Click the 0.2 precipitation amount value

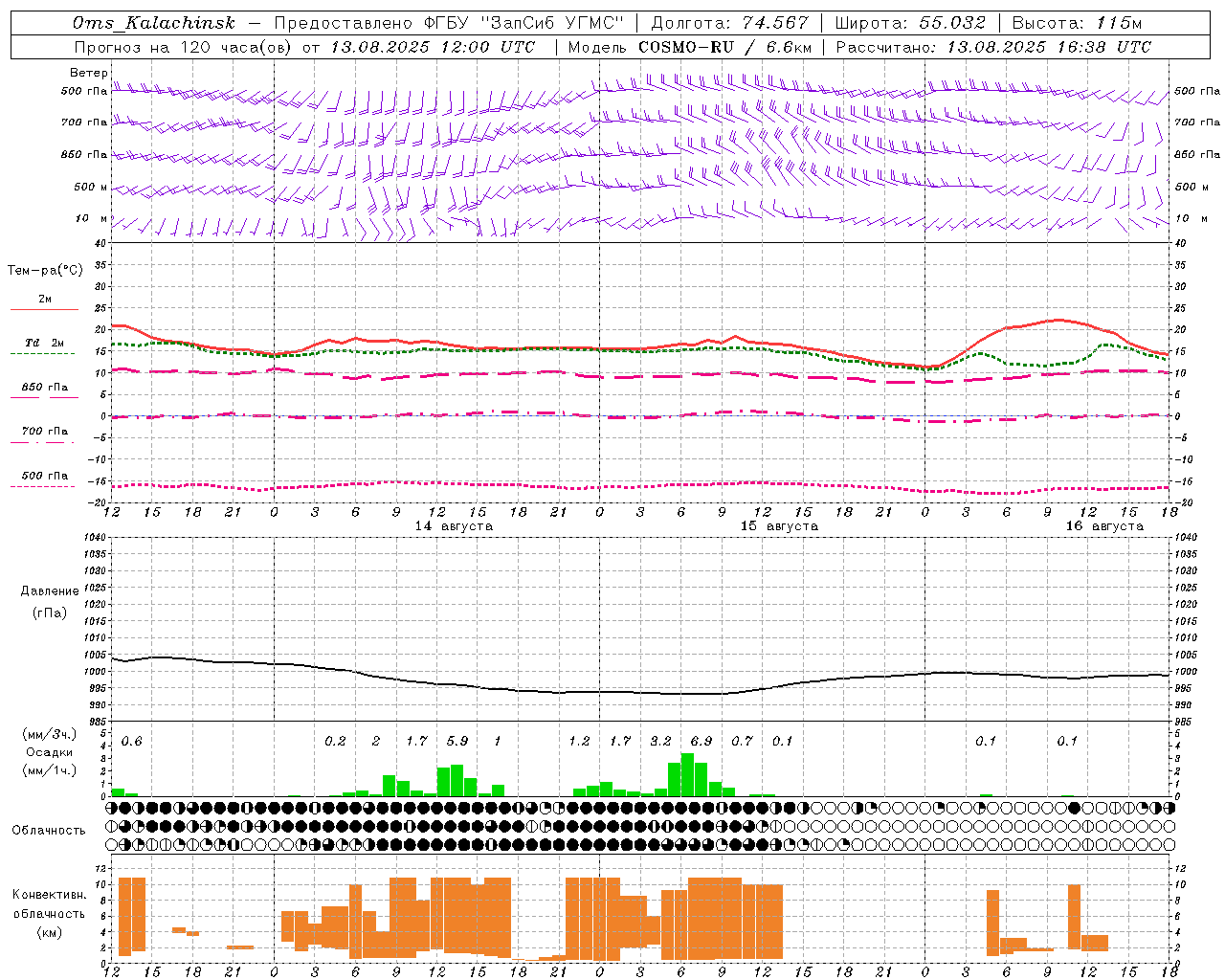[335, 742]
